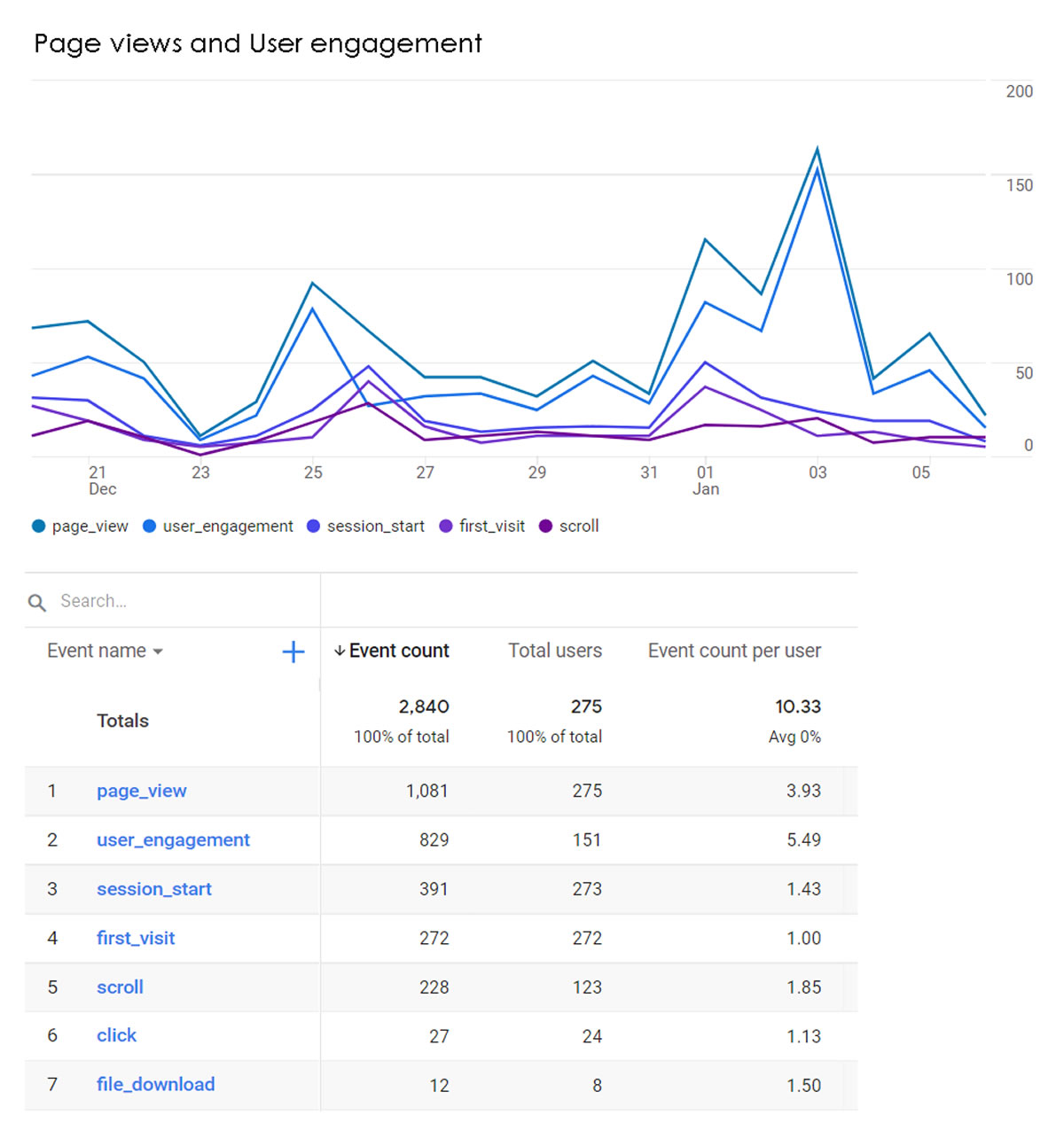Open the scroll event row link
Screen dimensions: 1064x1131
[x=120, y=987]
